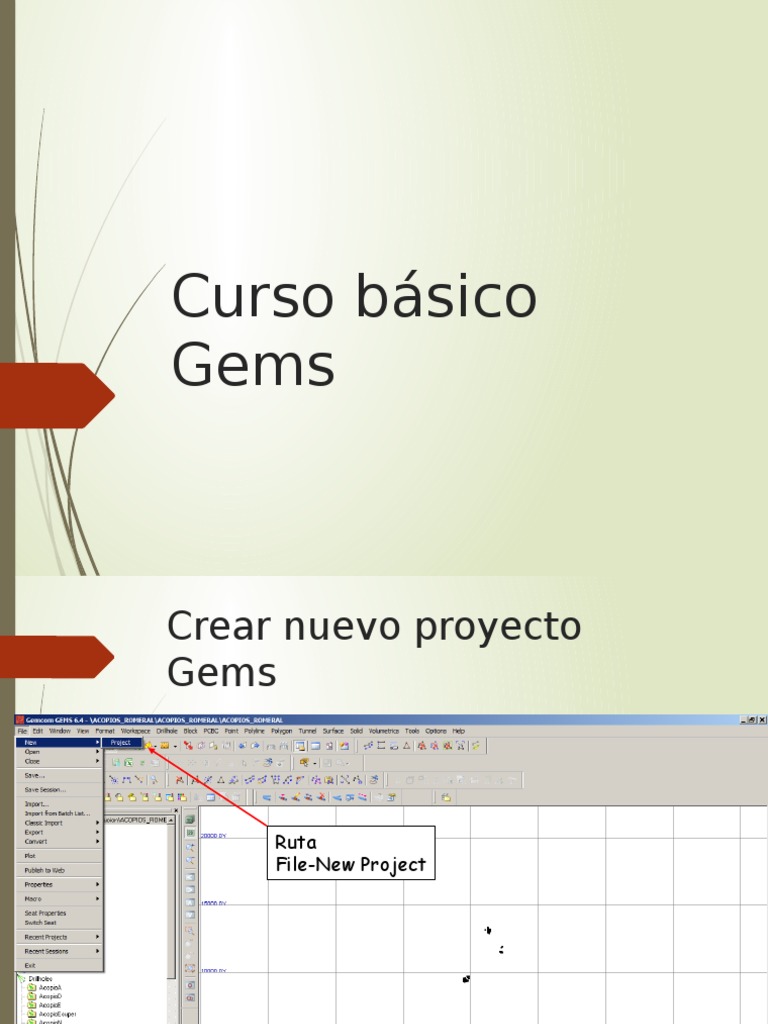Choose Import from Batch List...
Image resolution: width=768 pixels, height=1024 pixels.
pyautogui.click(x=59, y=814)
